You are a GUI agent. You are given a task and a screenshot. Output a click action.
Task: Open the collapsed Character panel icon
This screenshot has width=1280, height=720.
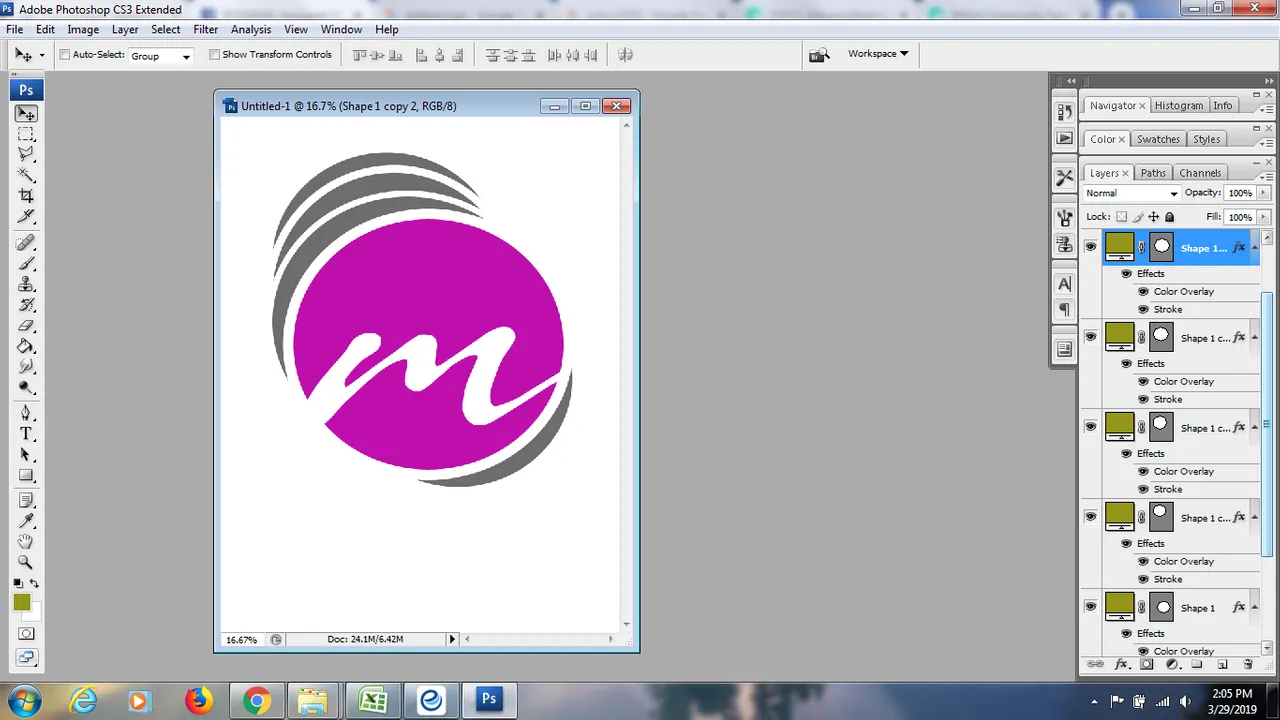click(1064, 284)
